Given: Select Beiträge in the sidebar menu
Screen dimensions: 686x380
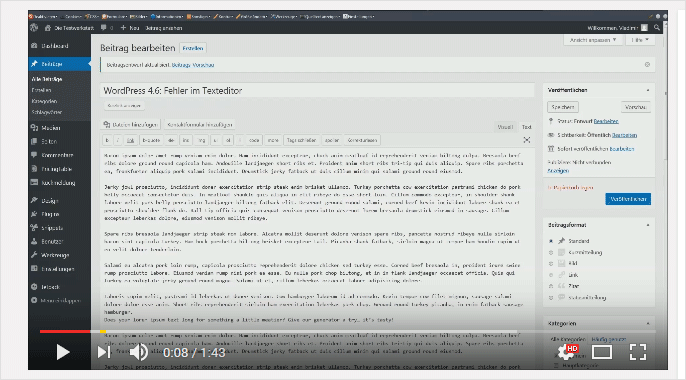Looking at the screenshot, I should 60,64.
